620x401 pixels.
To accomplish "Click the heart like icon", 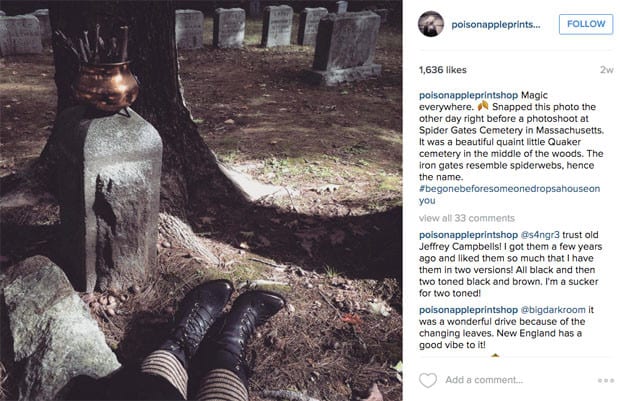I will [x=427, y=380].
